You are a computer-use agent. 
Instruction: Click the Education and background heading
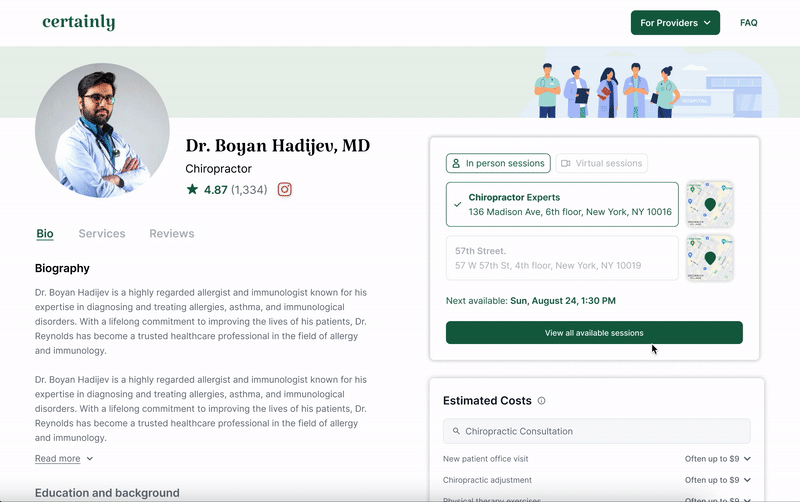107,493
